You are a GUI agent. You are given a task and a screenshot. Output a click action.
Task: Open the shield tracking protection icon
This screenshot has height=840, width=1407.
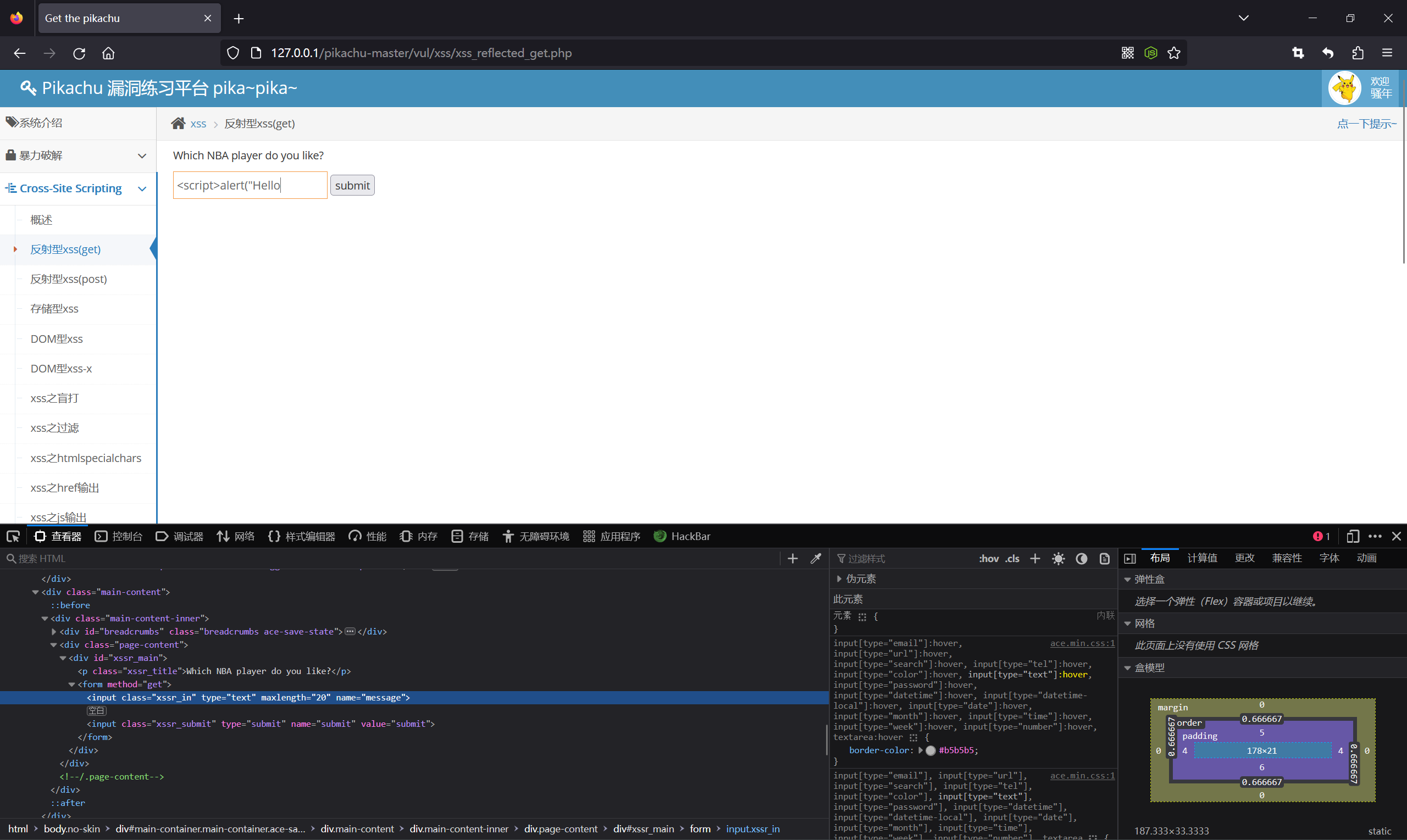(232, 53)
